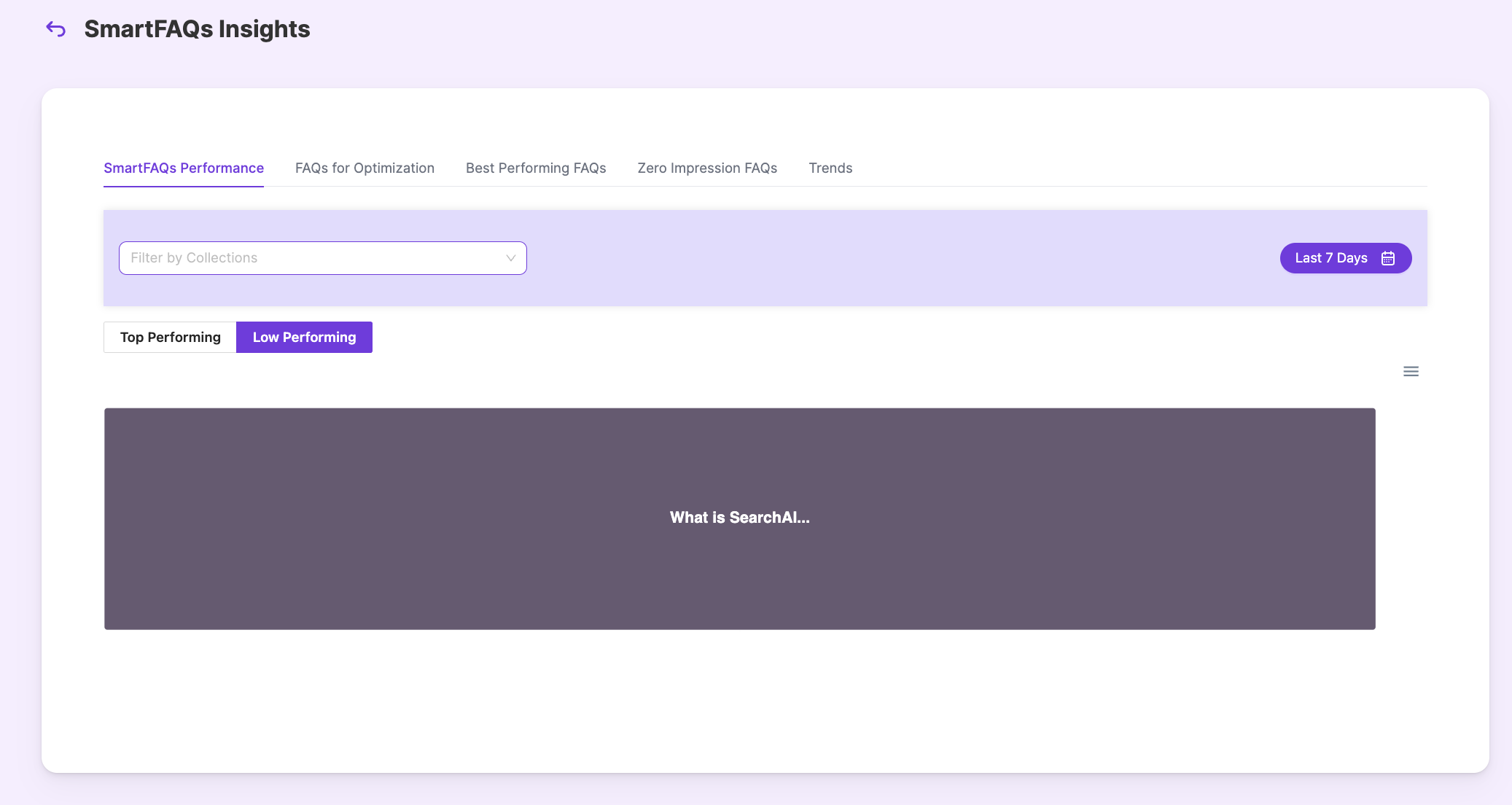
Task: Expand the Filter by Collections chevron
Action: 510,258
